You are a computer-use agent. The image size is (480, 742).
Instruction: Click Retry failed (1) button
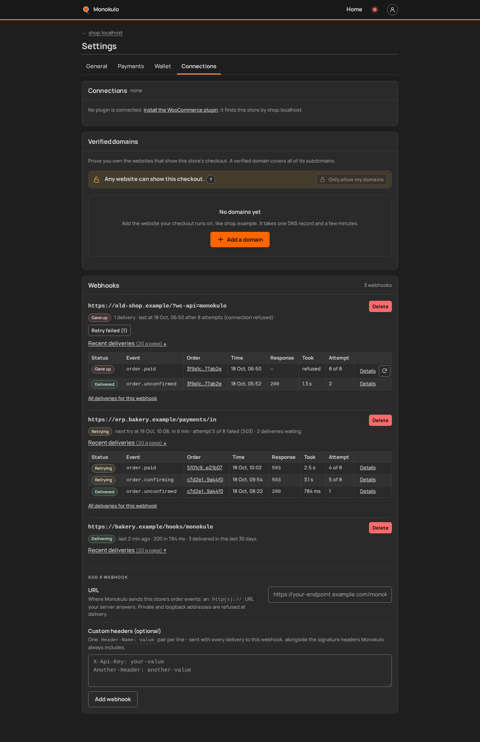pyautogui.click(x=109, y=330)
